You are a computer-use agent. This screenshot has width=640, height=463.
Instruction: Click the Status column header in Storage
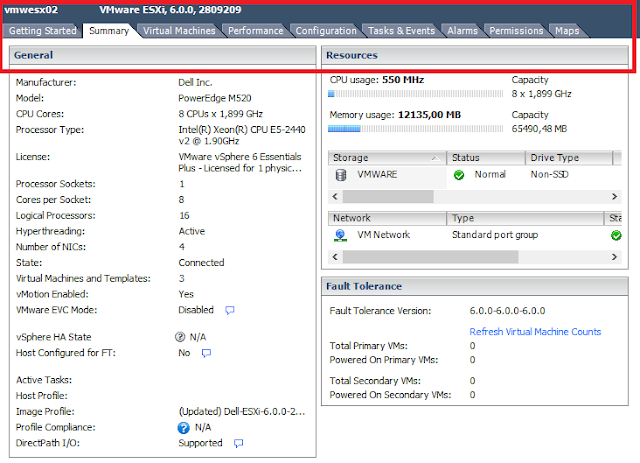(485, 158)
